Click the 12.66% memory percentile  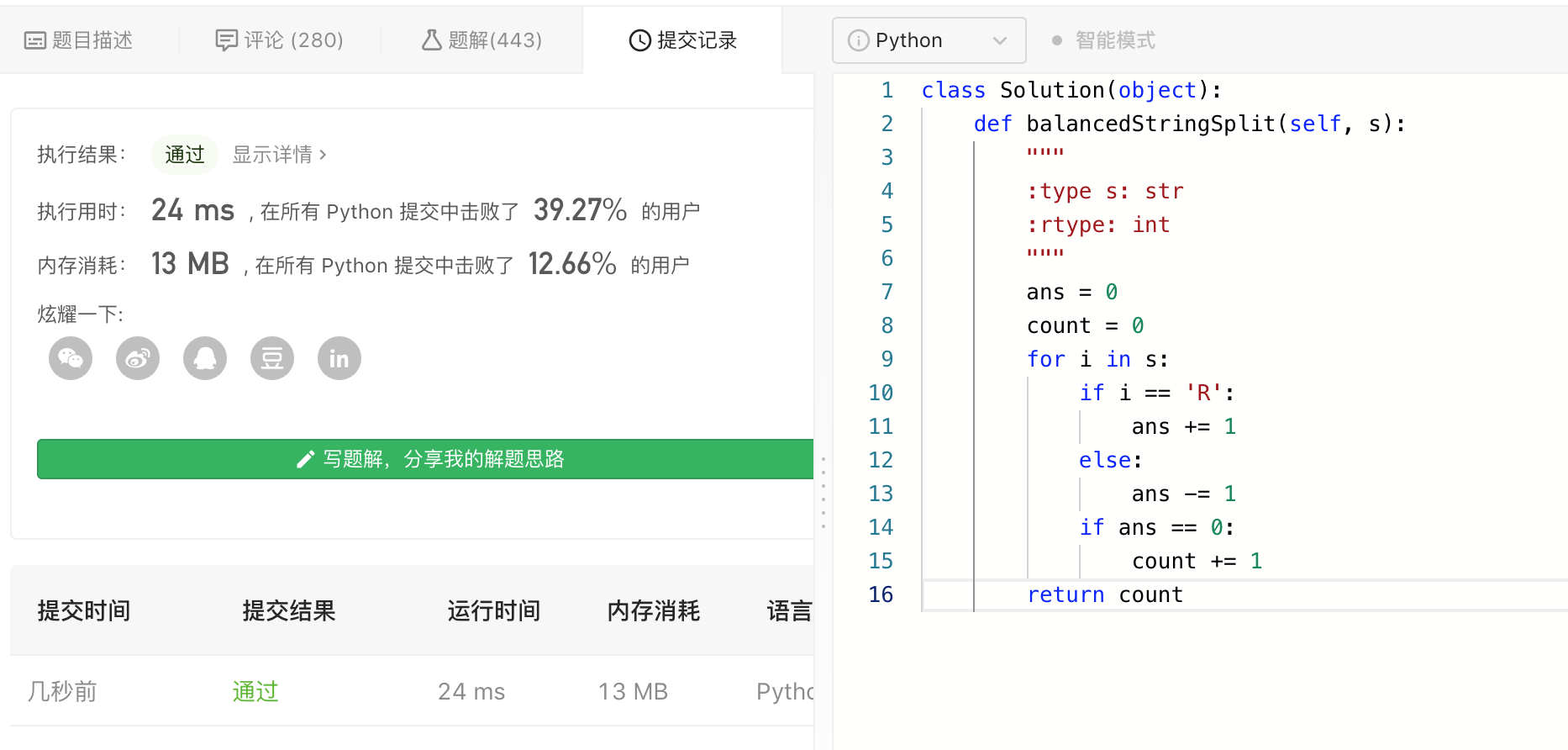point(572,264)
